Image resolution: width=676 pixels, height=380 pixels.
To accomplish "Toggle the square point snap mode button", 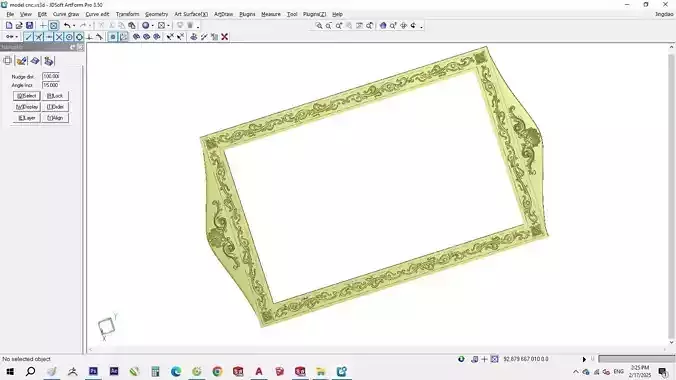I will tap(113, 37).
